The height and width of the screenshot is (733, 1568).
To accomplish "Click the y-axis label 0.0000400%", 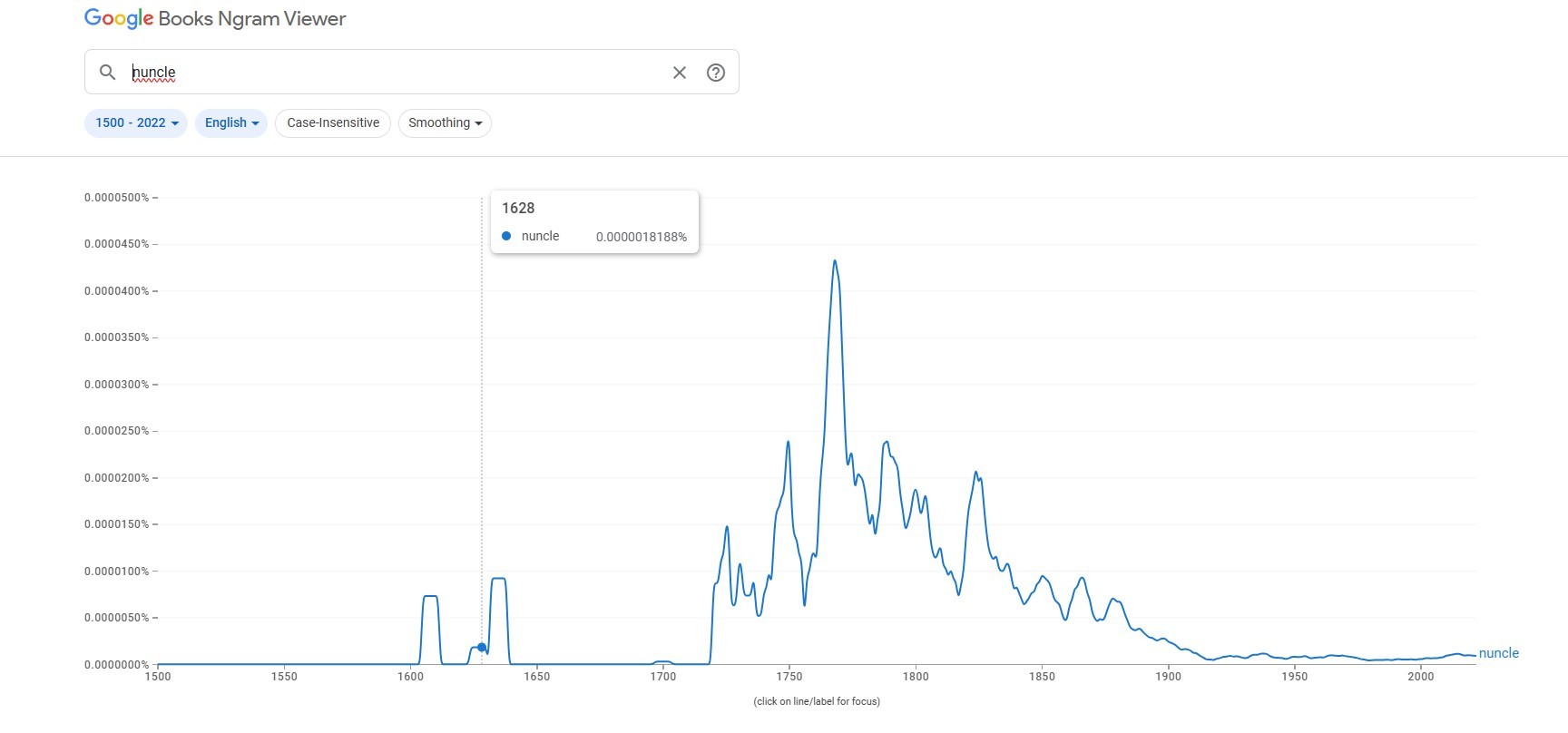I will click(117, 291).
